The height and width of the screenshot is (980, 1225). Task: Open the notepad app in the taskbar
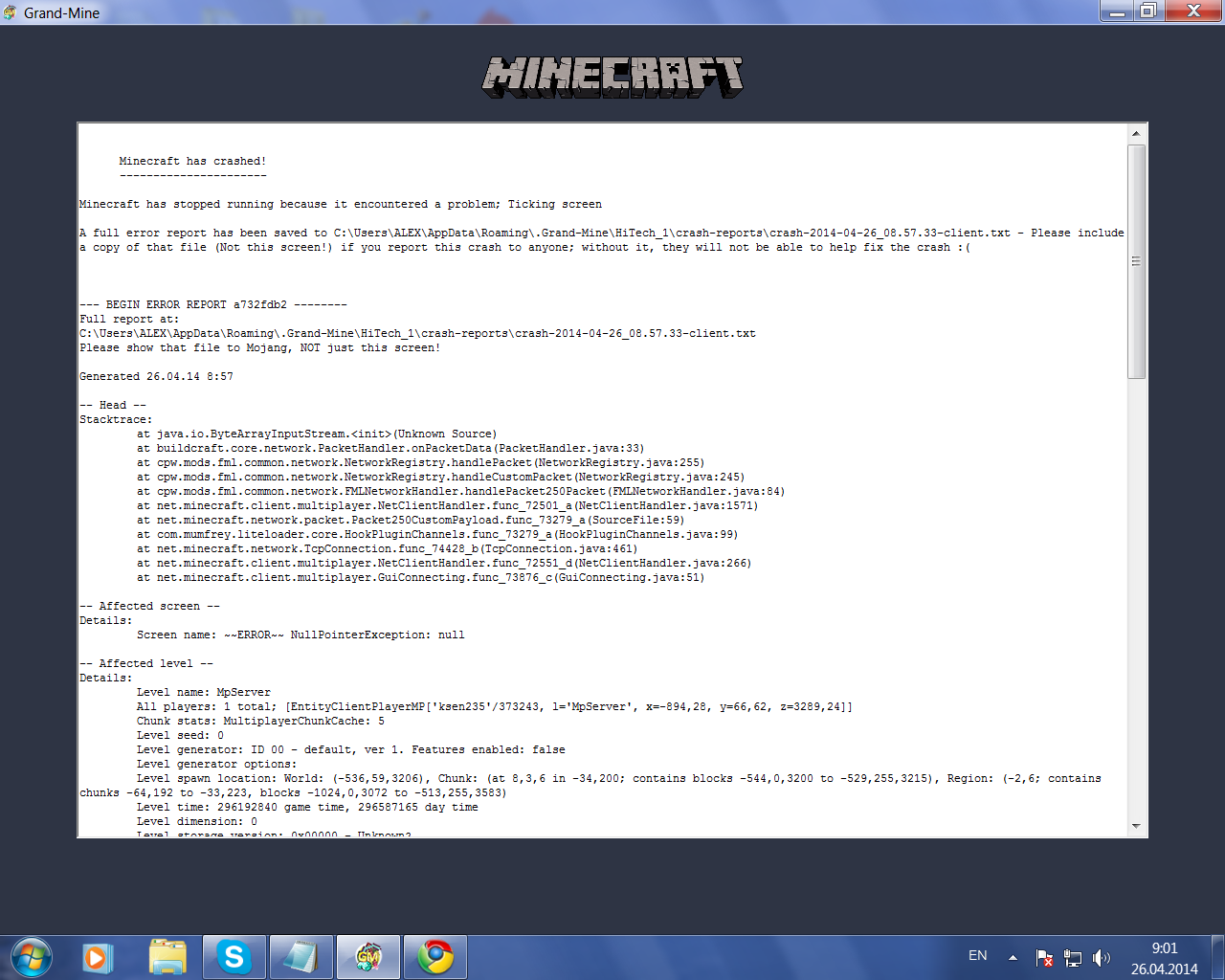point(301,957)
